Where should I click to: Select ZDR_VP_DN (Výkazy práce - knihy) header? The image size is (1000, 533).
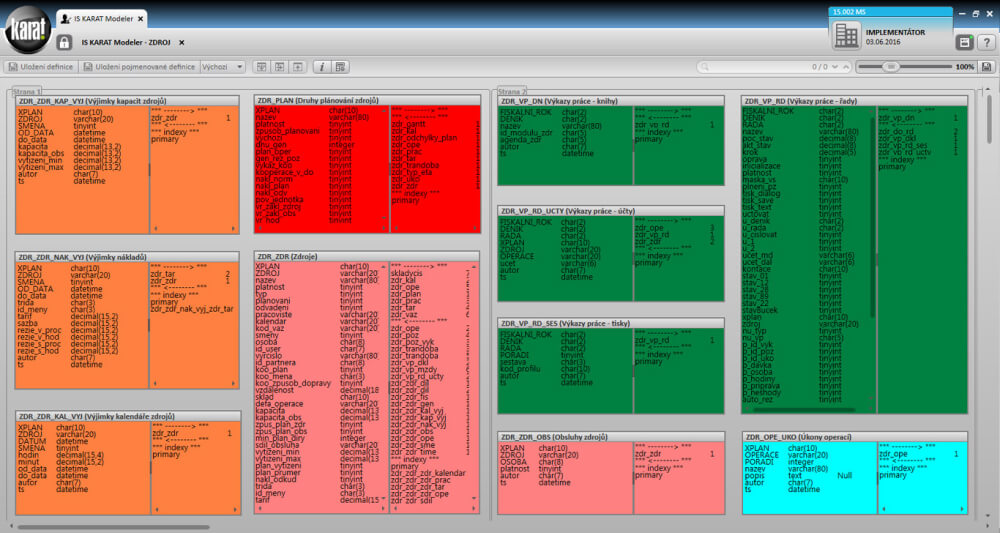click(x=611, y=101)
